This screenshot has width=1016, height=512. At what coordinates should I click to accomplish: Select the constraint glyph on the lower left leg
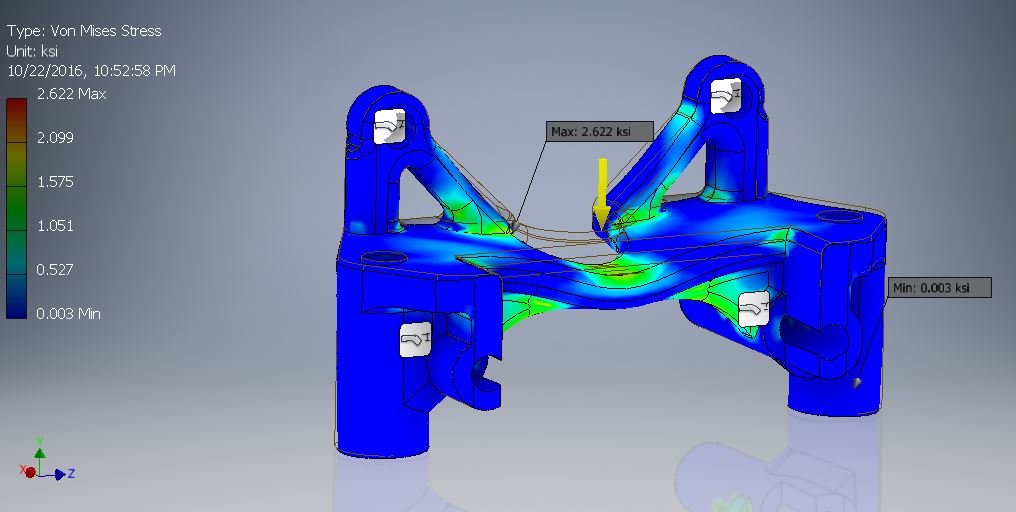click(415, 339)
